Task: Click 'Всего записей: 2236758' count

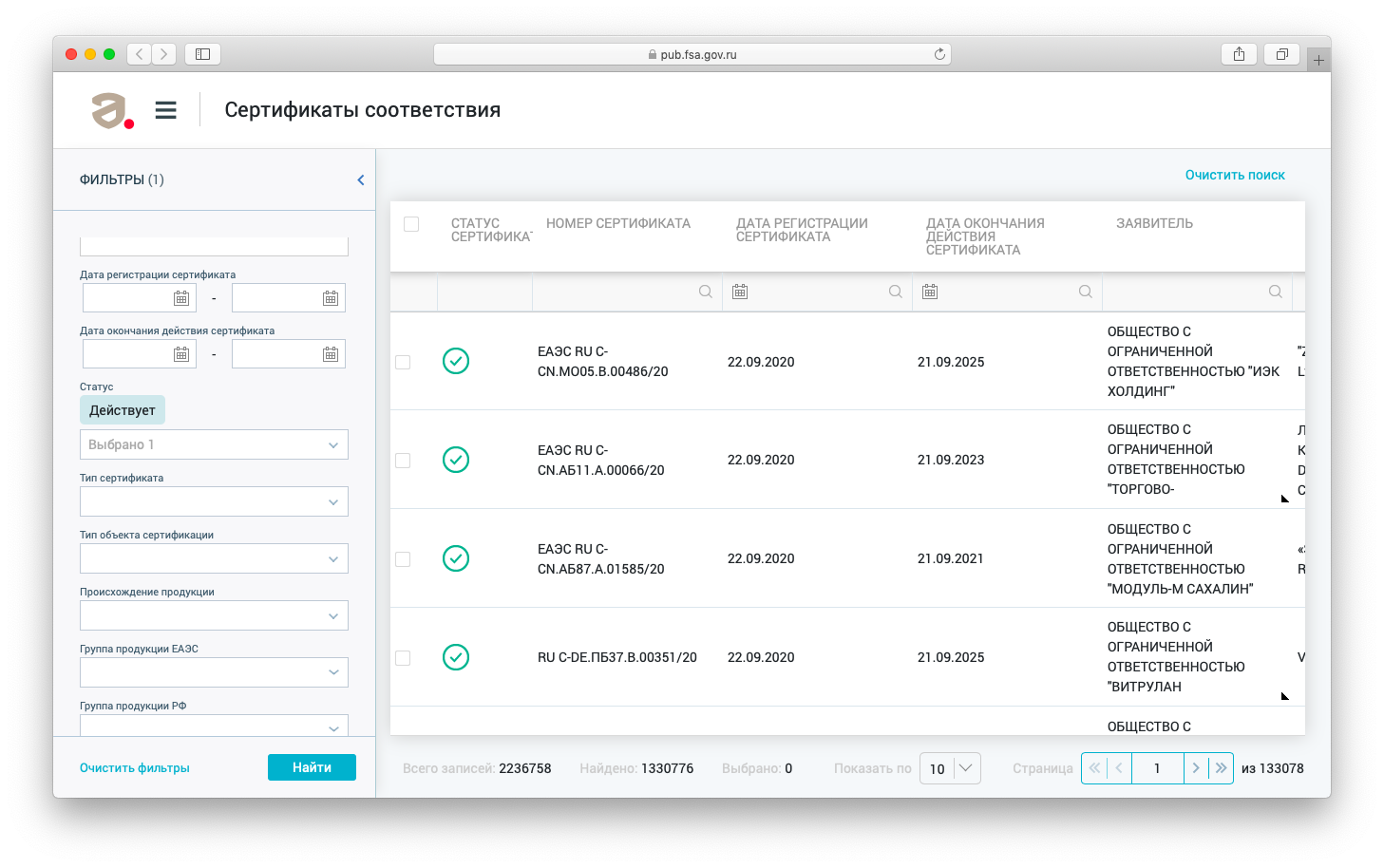Action: (477, 768)
